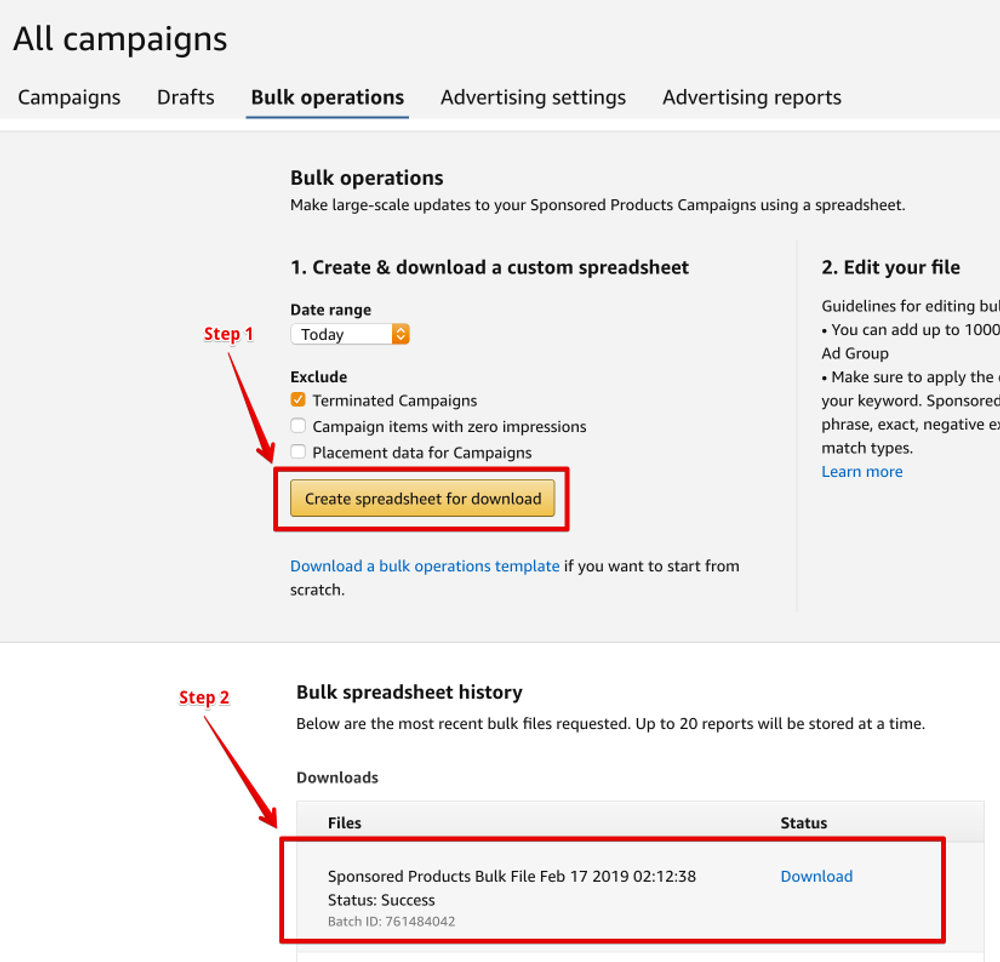Tick Placement data for Campaigns checkbox
The width and height of the screenshot is (1000, 962).
298,452
